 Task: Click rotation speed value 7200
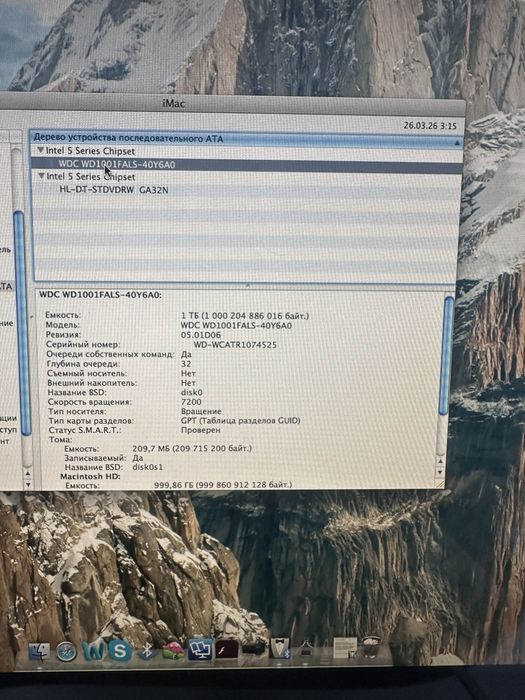191,402
